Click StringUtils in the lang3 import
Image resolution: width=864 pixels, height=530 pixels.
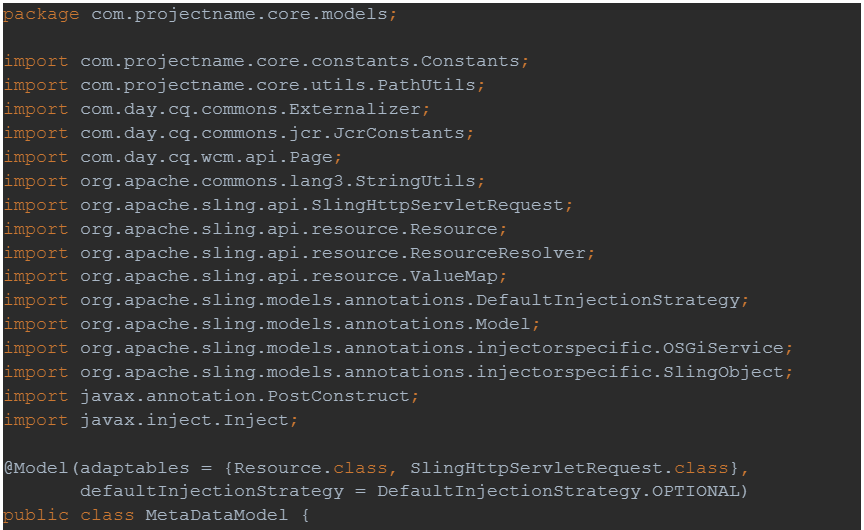click(x=415, y=181)
